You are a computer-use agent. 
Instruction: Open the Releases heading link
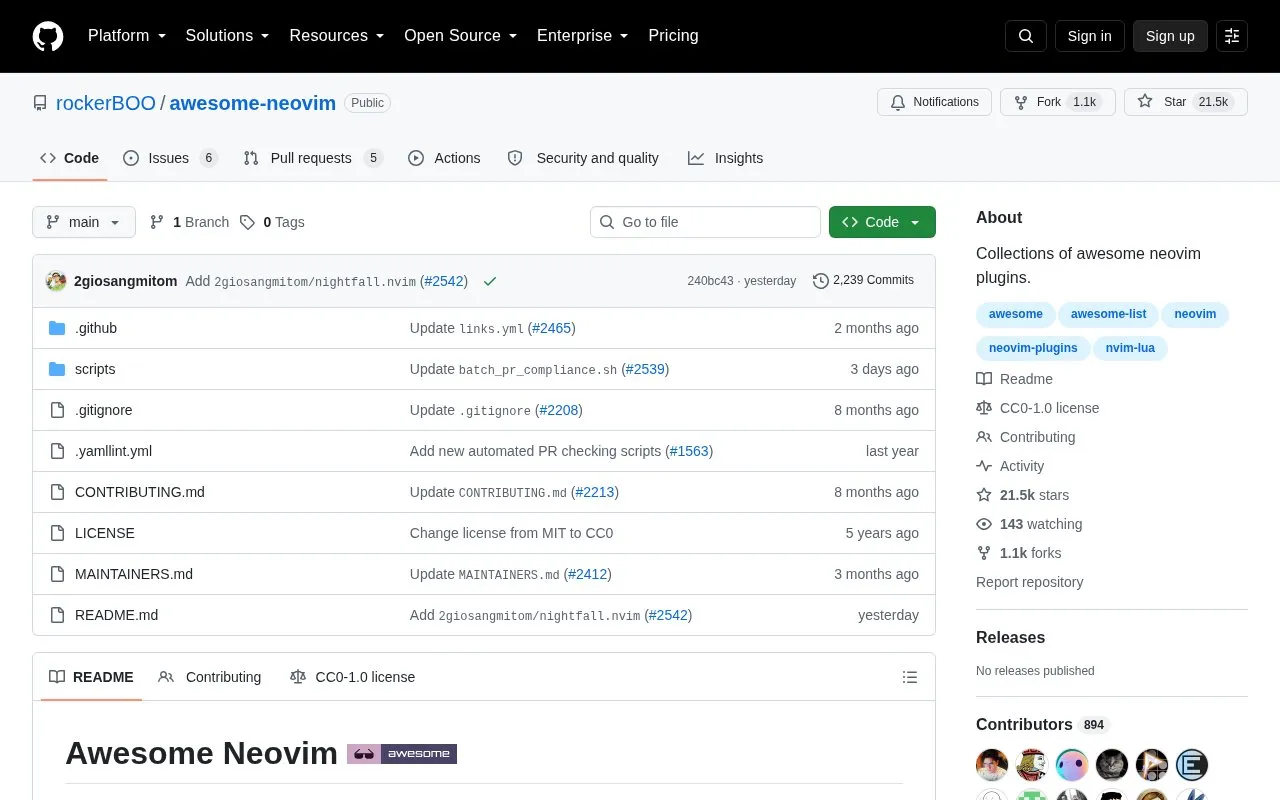pos(1010,637)
